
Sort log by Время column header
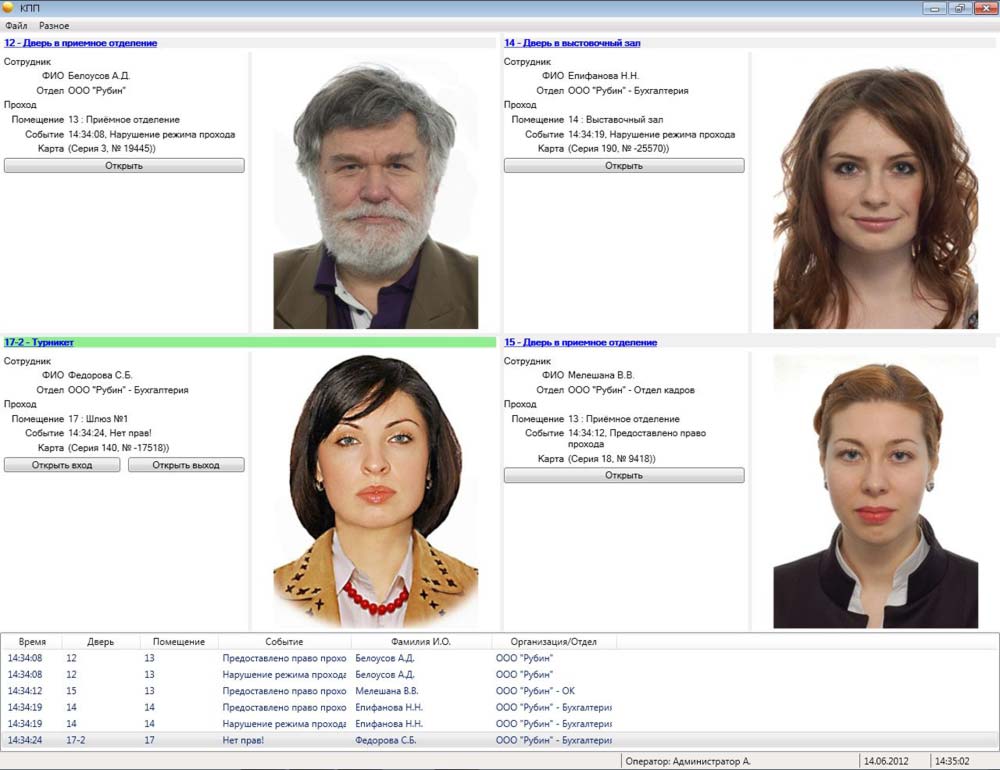coord(32,642)
